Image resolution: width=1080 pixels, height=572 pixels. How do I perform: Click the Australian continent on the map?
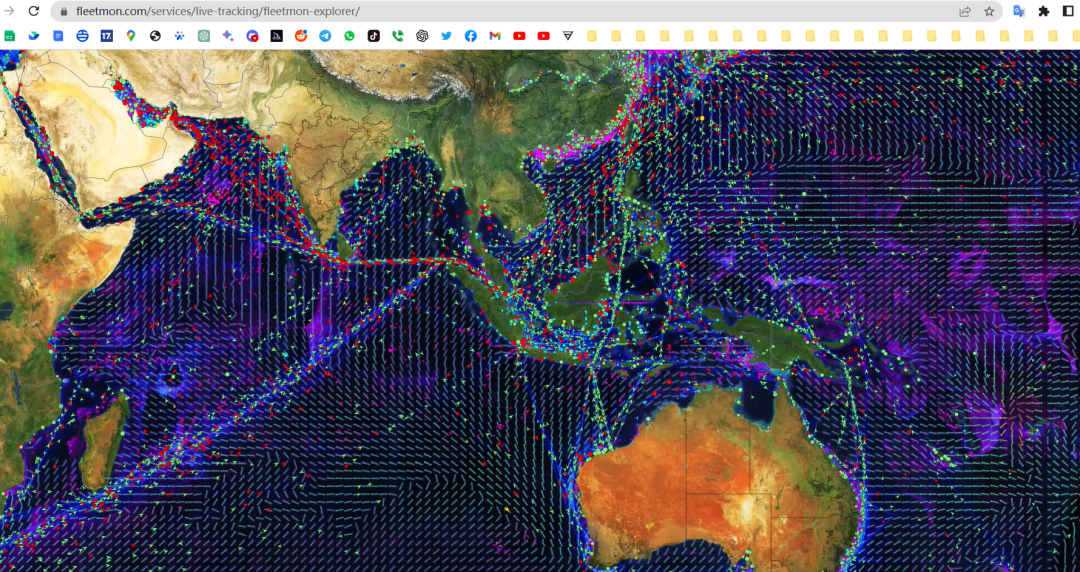pos(716,476)
